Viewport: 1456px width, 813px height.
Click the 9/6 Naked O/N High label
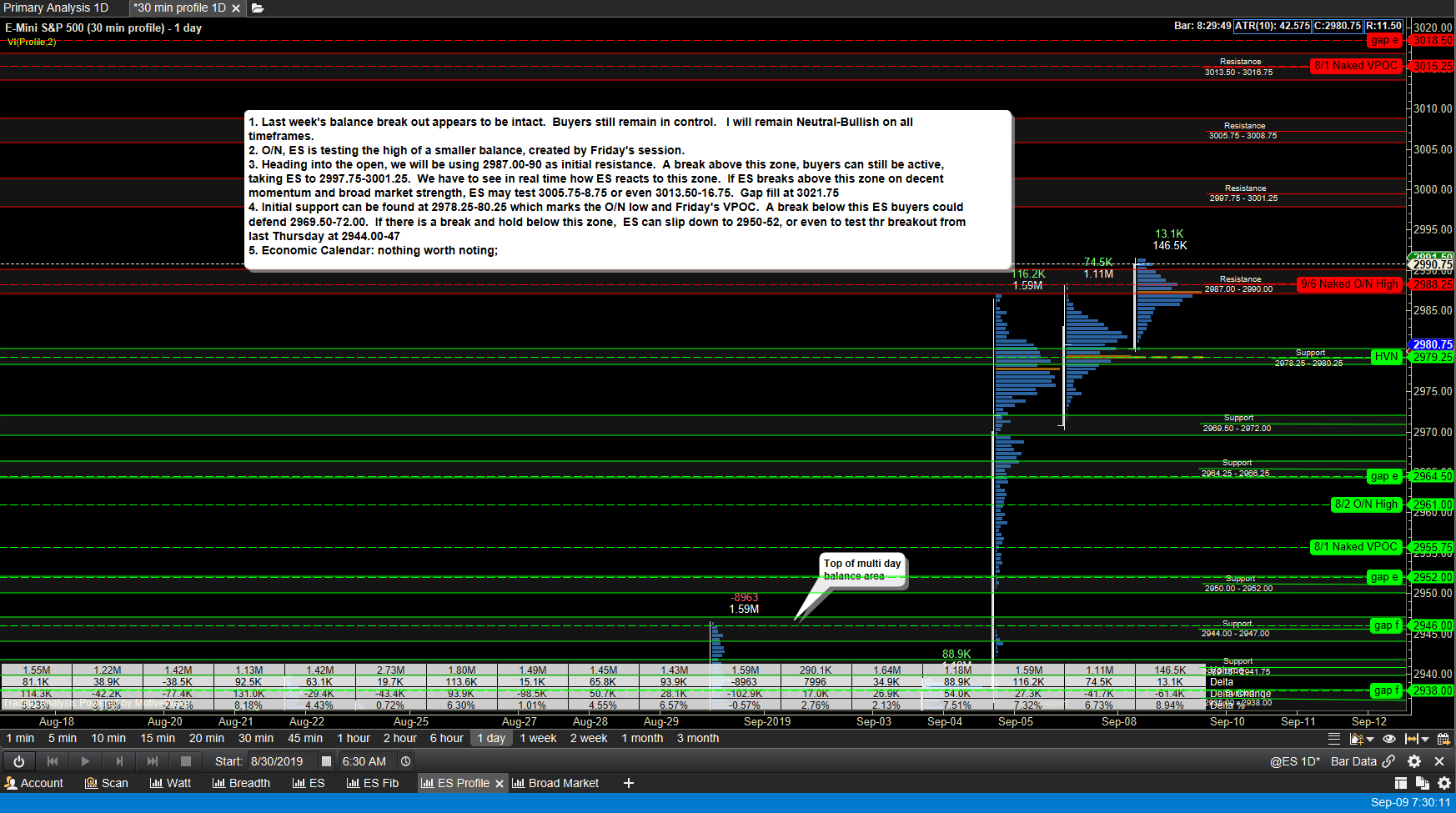tap(1349, 284)
